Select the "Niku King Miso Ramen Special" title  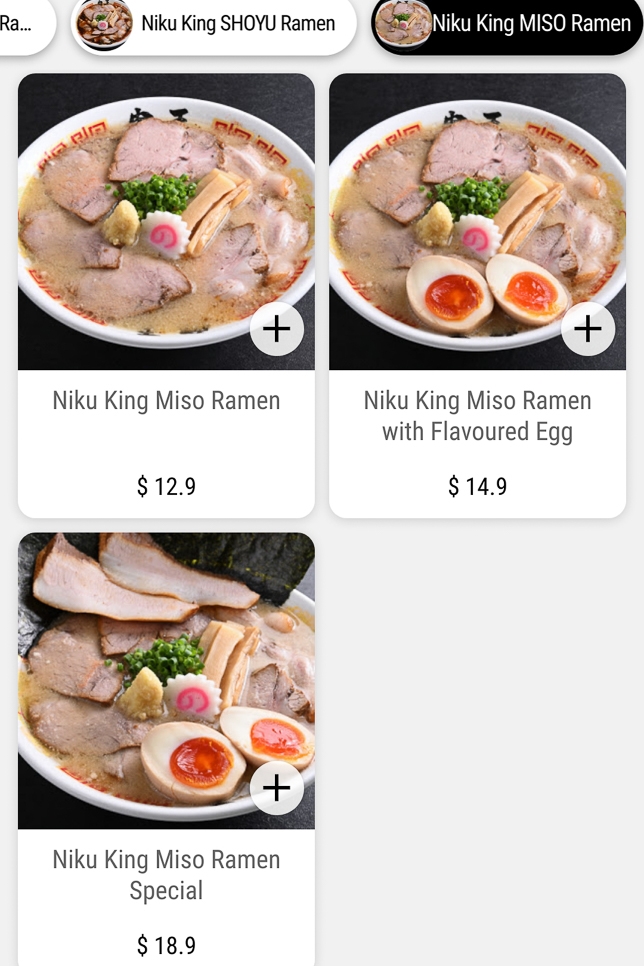point(166,875)
